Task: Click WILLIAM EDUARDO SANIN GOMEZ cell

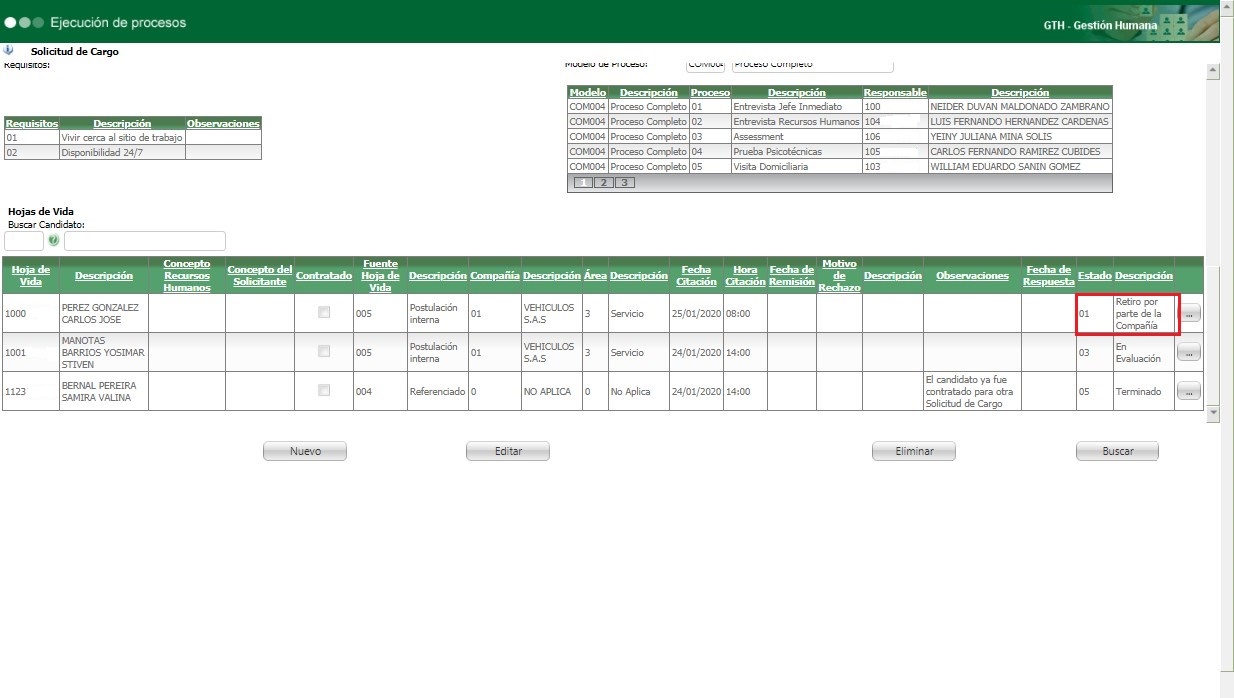Action: (x=1020, y=166)
